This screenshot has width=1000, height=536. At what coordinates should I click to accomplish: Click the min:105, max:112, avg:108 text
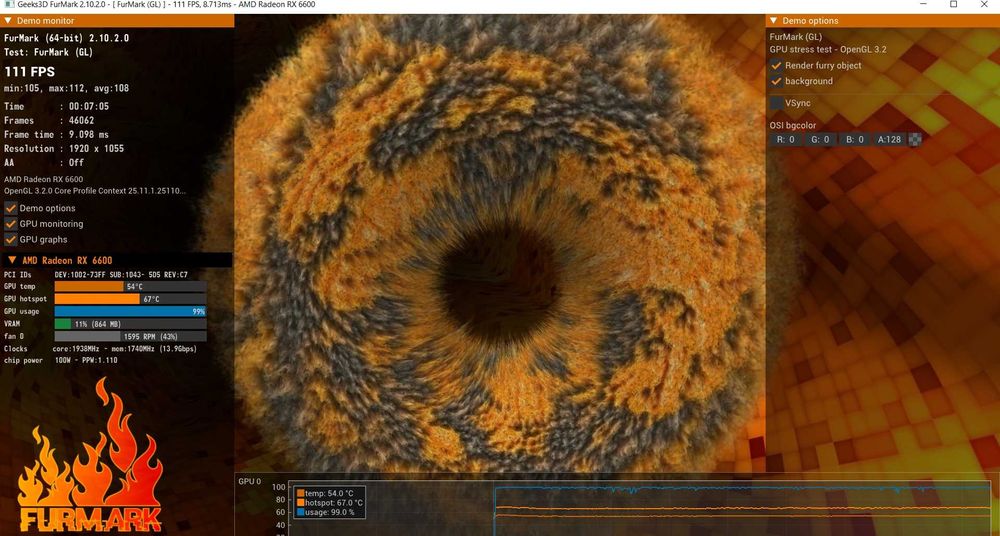coord(66,88)
